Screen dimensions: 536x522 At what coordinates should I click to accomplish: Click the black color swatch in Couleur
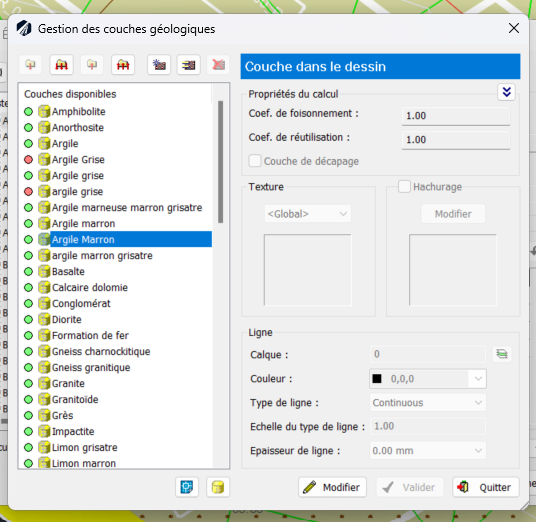click(377, 379)
